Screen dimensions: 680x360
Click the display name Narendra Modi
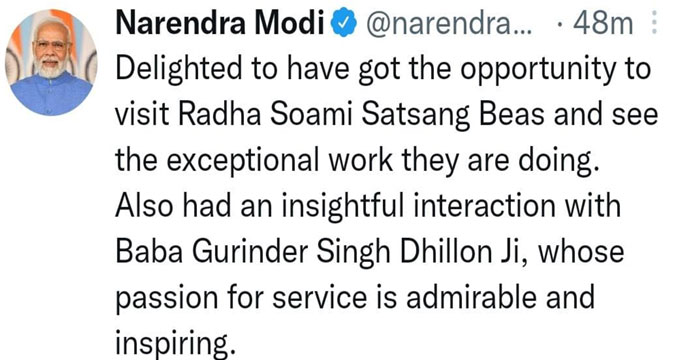click(x=220, y=23)
